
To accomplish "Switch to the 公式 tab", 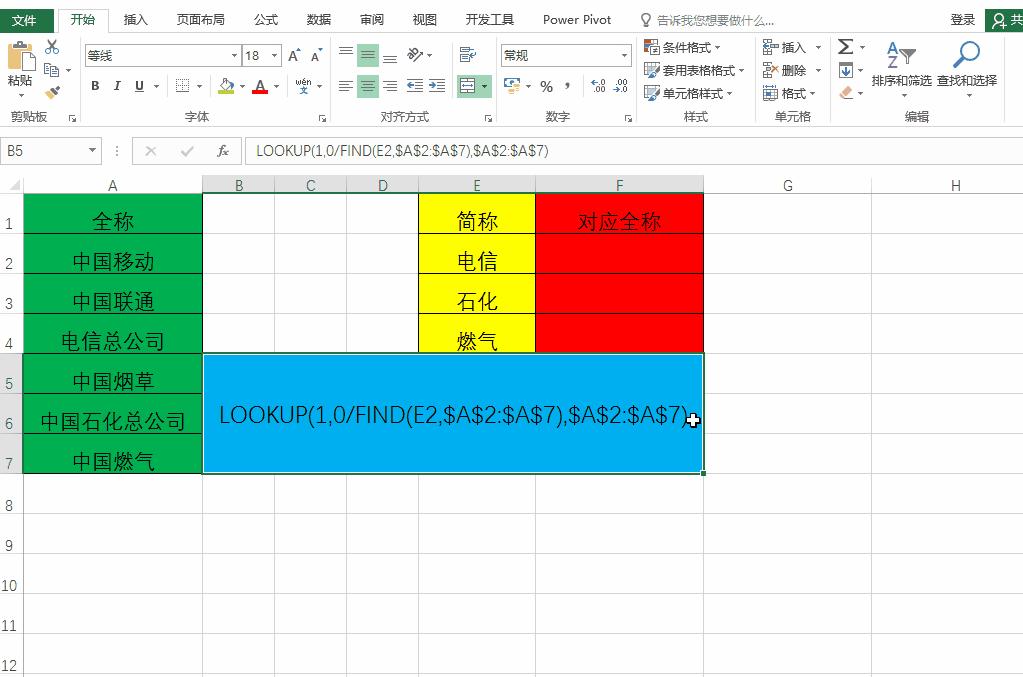I will pyautogui.click(x=266, y=20).
